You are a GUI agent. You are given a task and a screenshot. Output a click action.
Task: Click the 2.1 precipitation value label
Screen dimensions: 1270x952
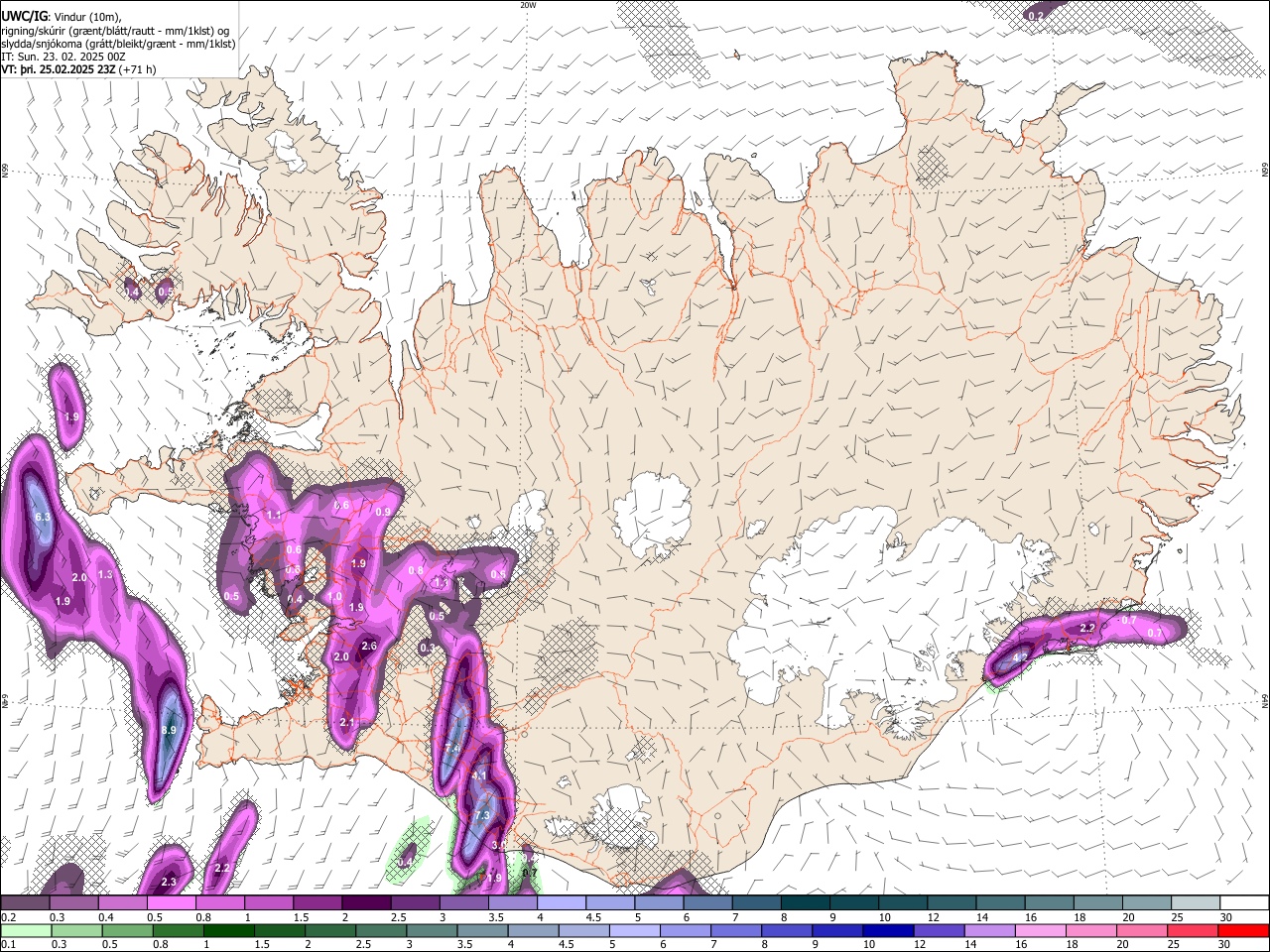347,723
